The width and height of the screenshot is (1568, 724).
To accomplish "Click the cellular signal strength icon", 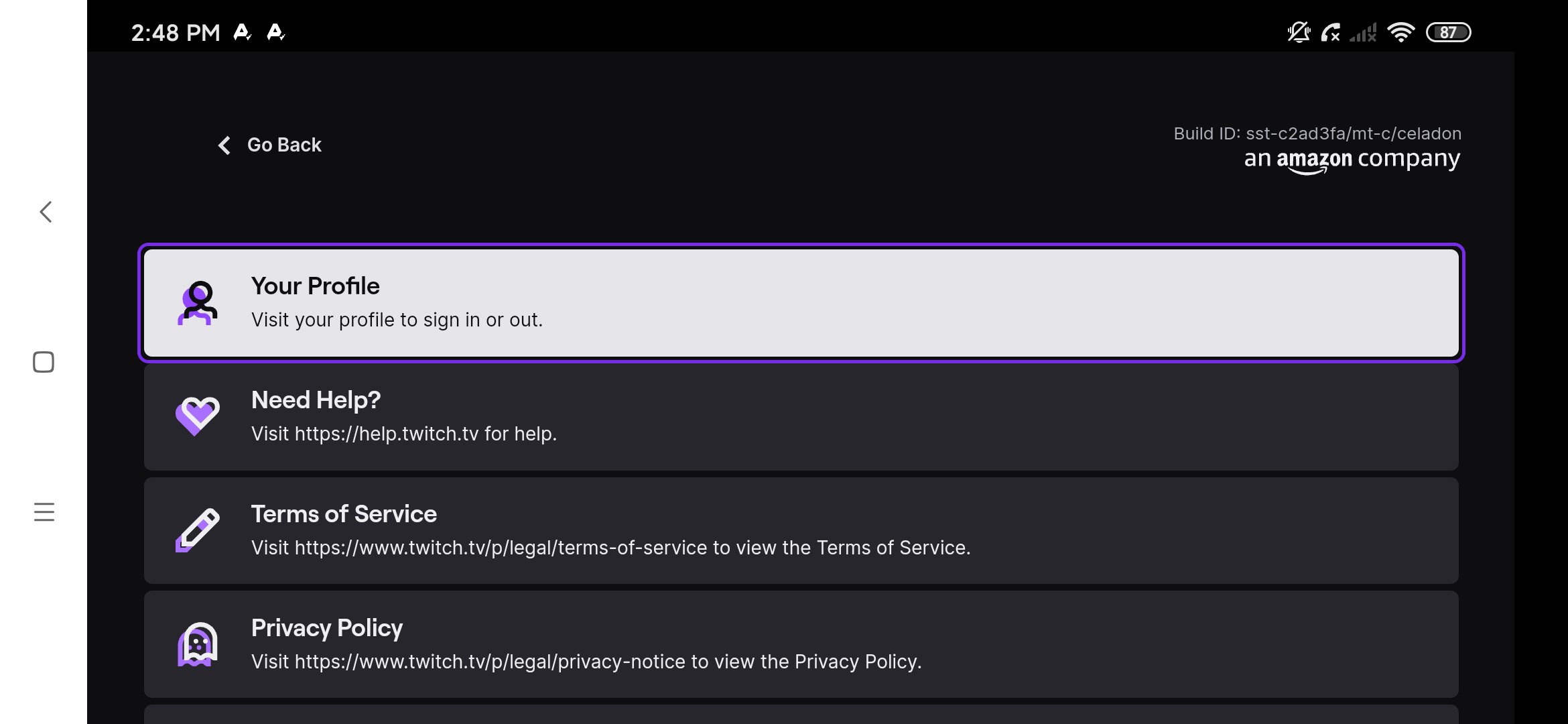I will click(1363, 32).
